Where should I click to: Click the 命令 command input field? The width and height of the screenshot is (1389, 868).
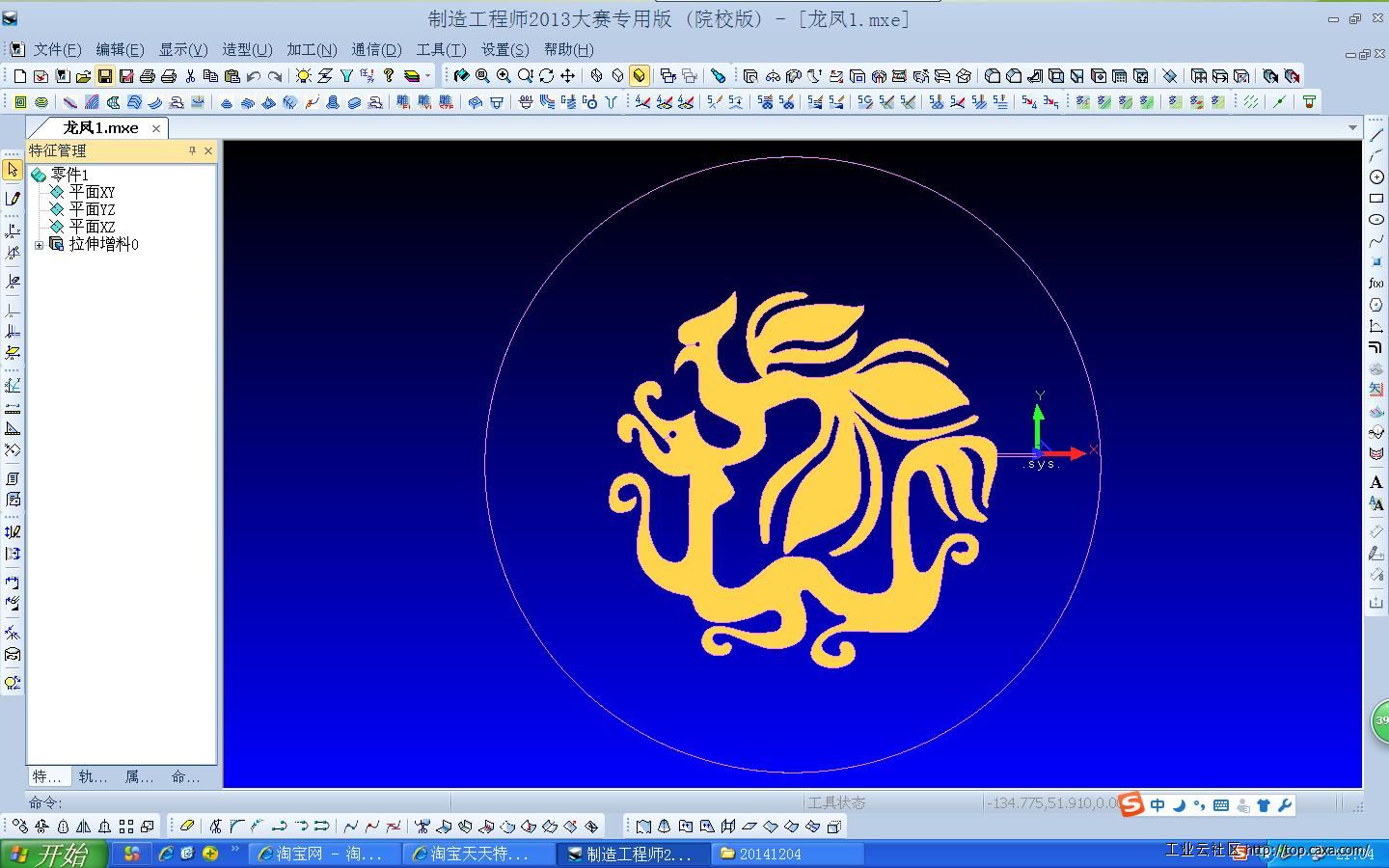pyautogui.click(x=237, y=802)
